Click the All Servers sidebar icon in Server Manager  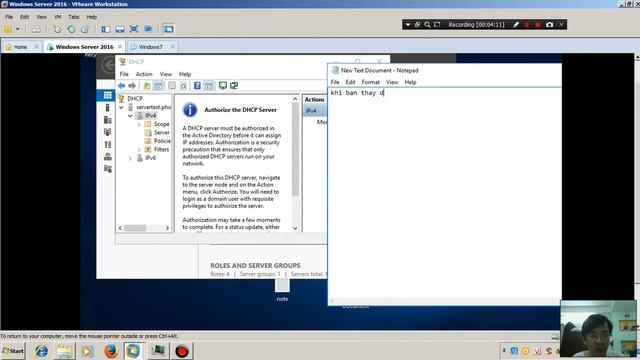click(x=107, y=120)
